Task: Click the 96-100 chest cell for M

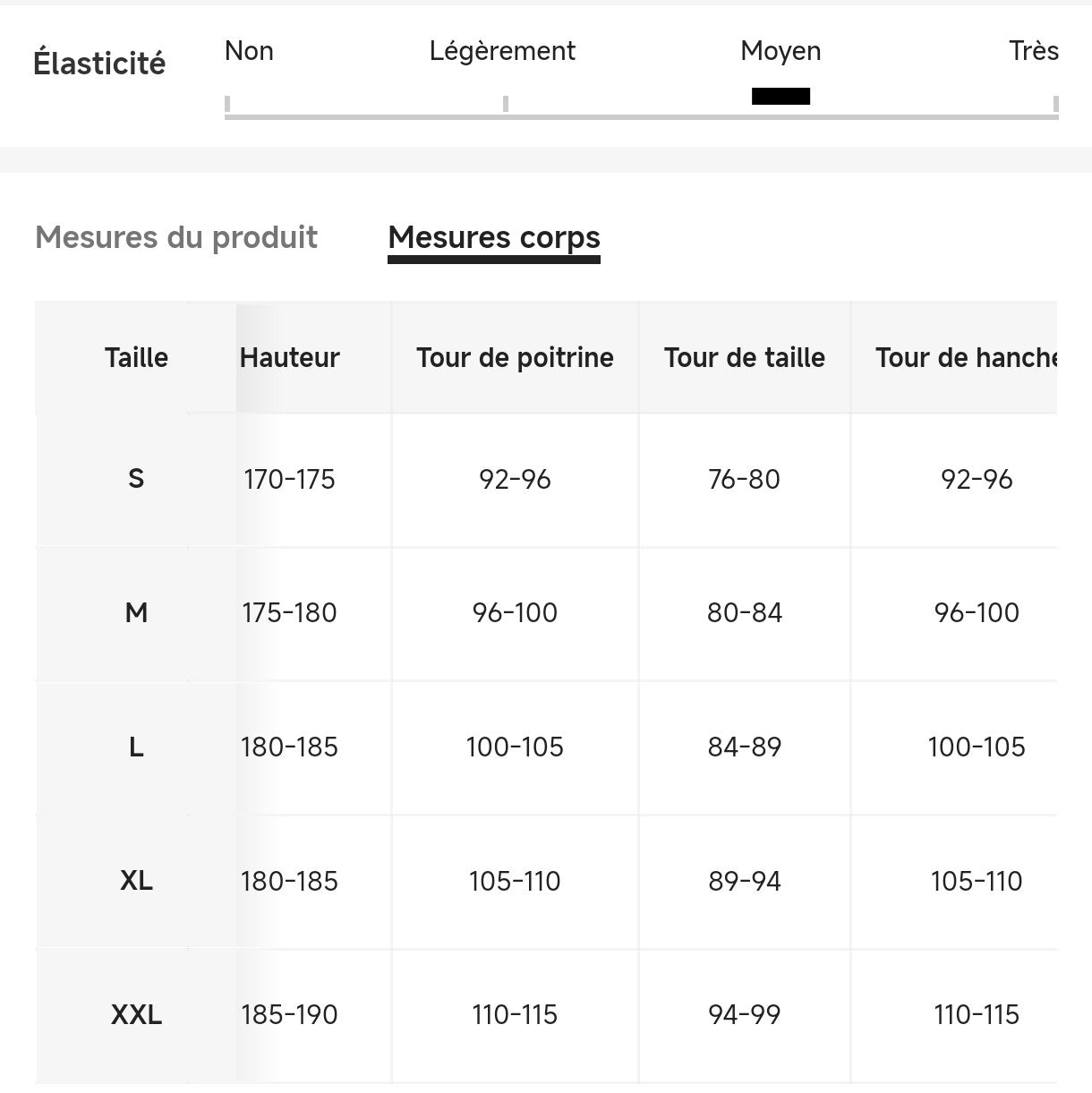Action: tap(515, 613)
